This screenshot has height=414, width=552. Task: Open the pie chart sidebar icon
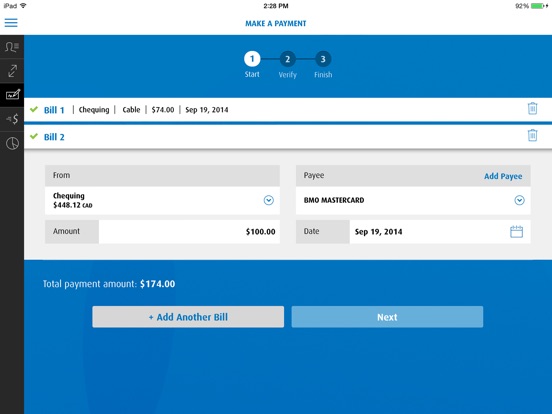12,143
